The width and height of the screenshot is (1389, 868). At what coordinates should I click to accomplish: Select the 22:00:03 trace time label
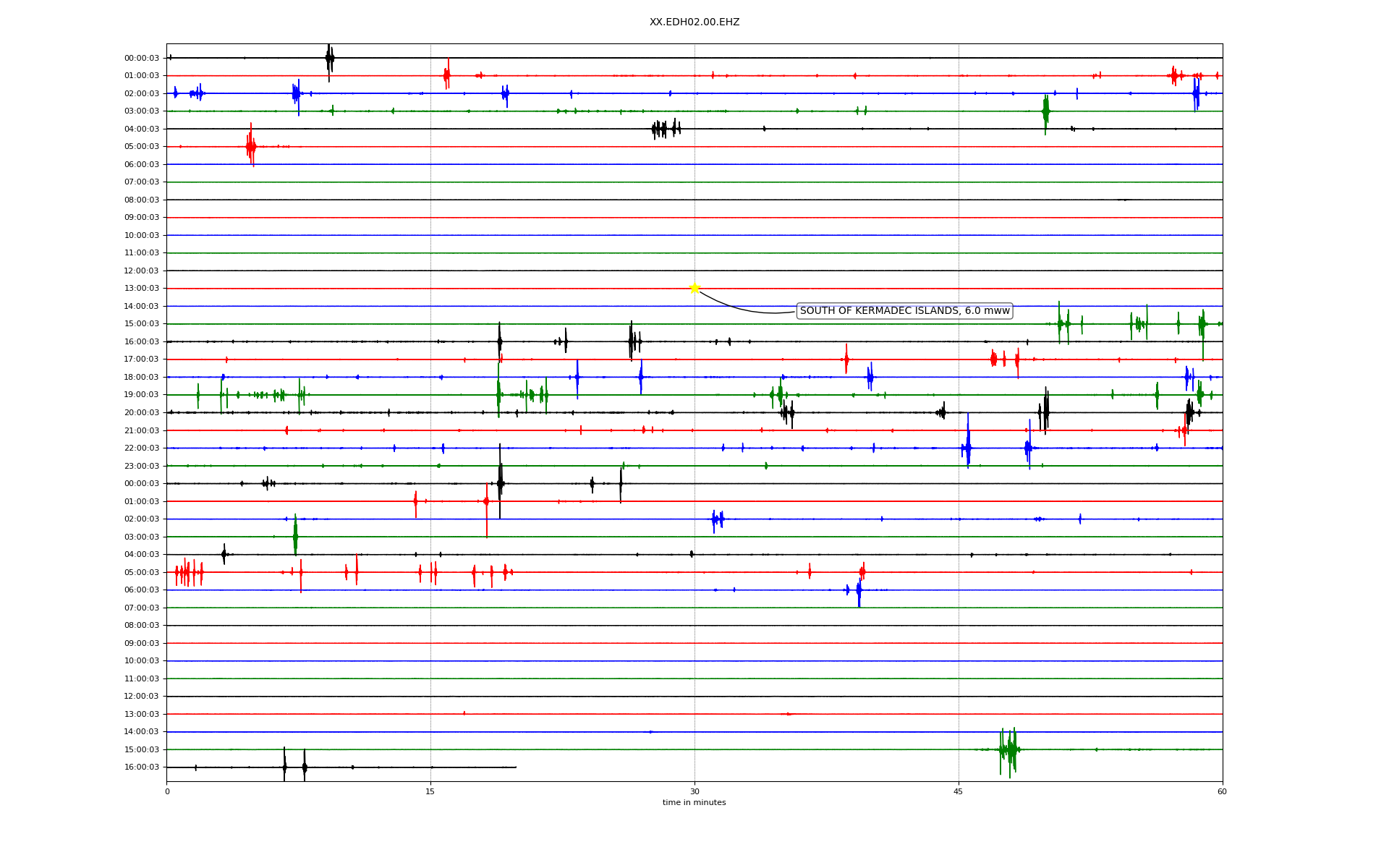[x=142, y=448]
